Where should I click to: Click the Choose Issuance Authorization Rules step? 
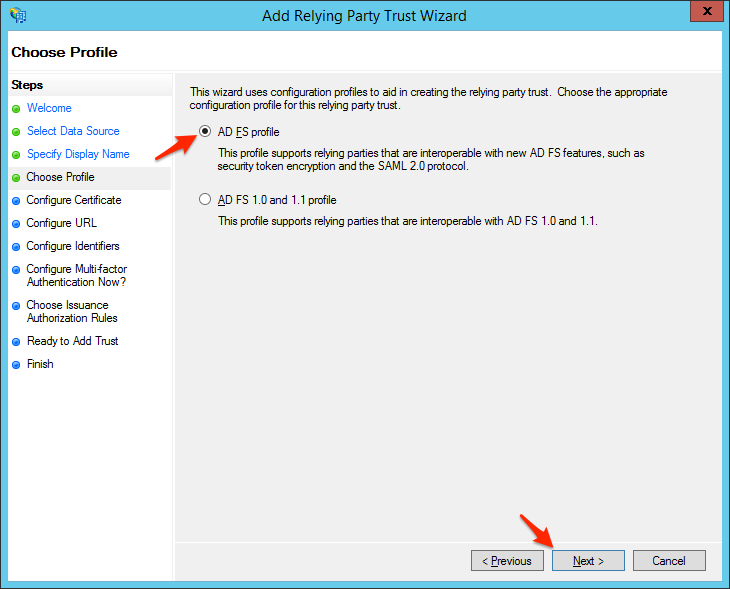[72, 311]
